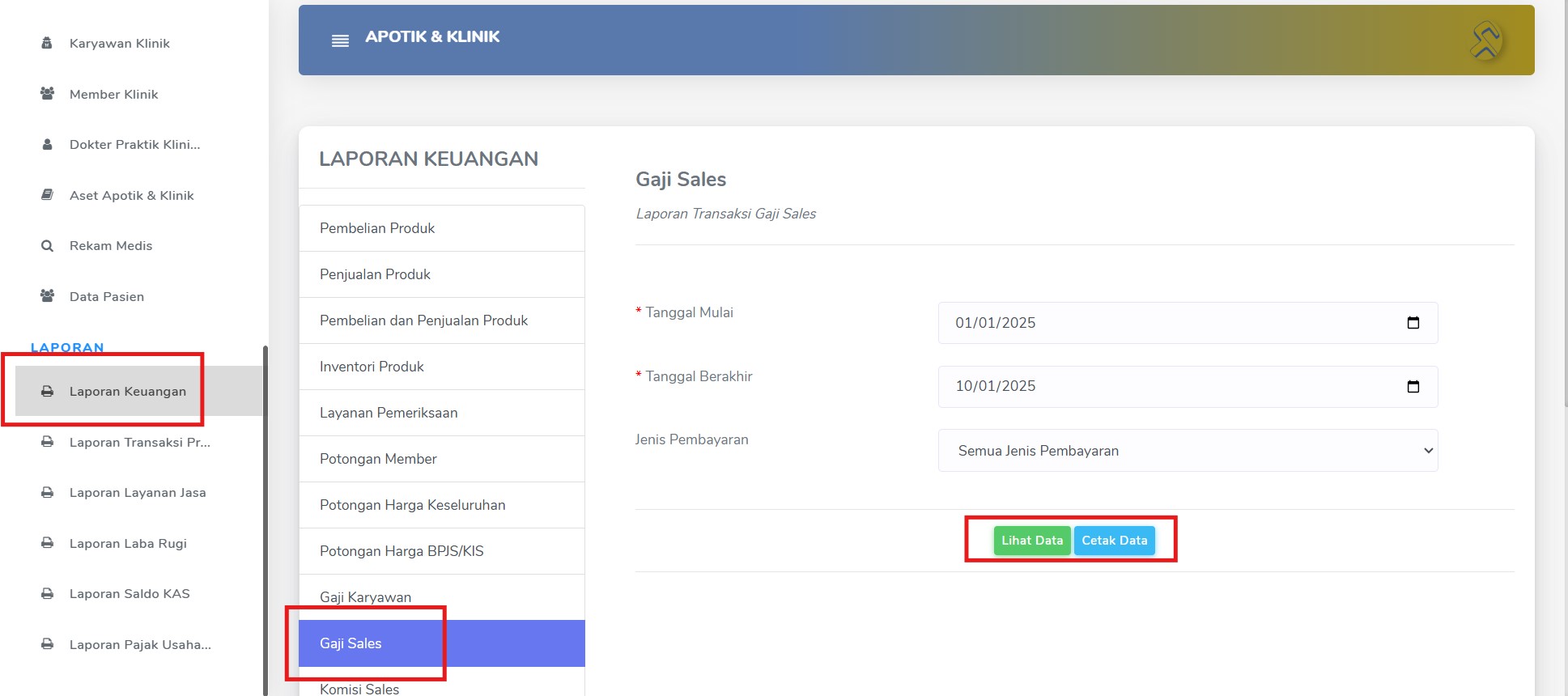This screenshot has width=1568, height=696.
Task: Open Aset Apotik & Klinik menu
Action: point(131,195)
